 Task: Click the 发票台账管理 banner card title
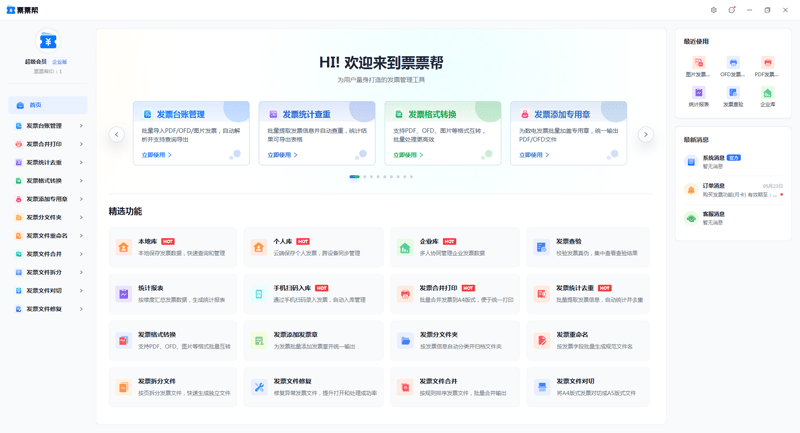pyautogui.click(x=181, y=114)
